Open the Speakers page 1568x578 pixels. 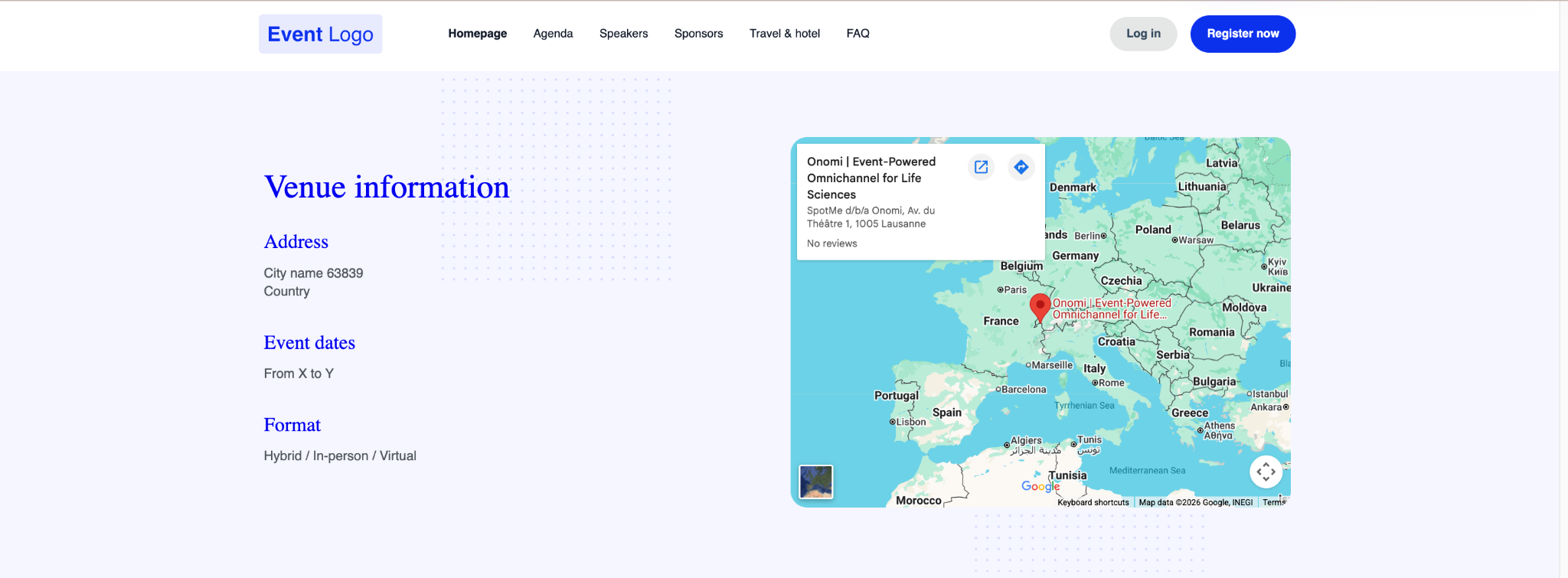pyautogui.click(x=624, y=34)
